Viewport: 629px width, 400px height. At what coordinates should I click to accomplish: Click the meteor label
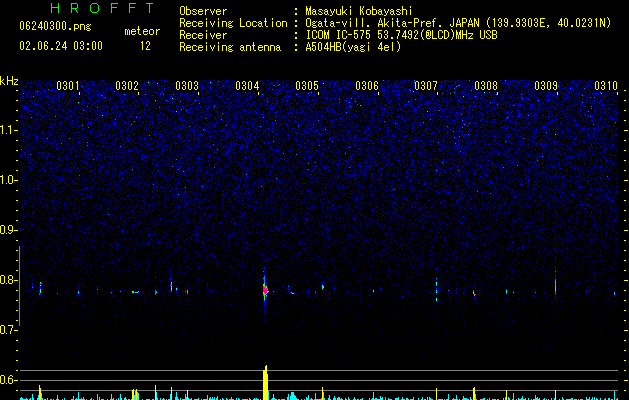tap(142, 31)
